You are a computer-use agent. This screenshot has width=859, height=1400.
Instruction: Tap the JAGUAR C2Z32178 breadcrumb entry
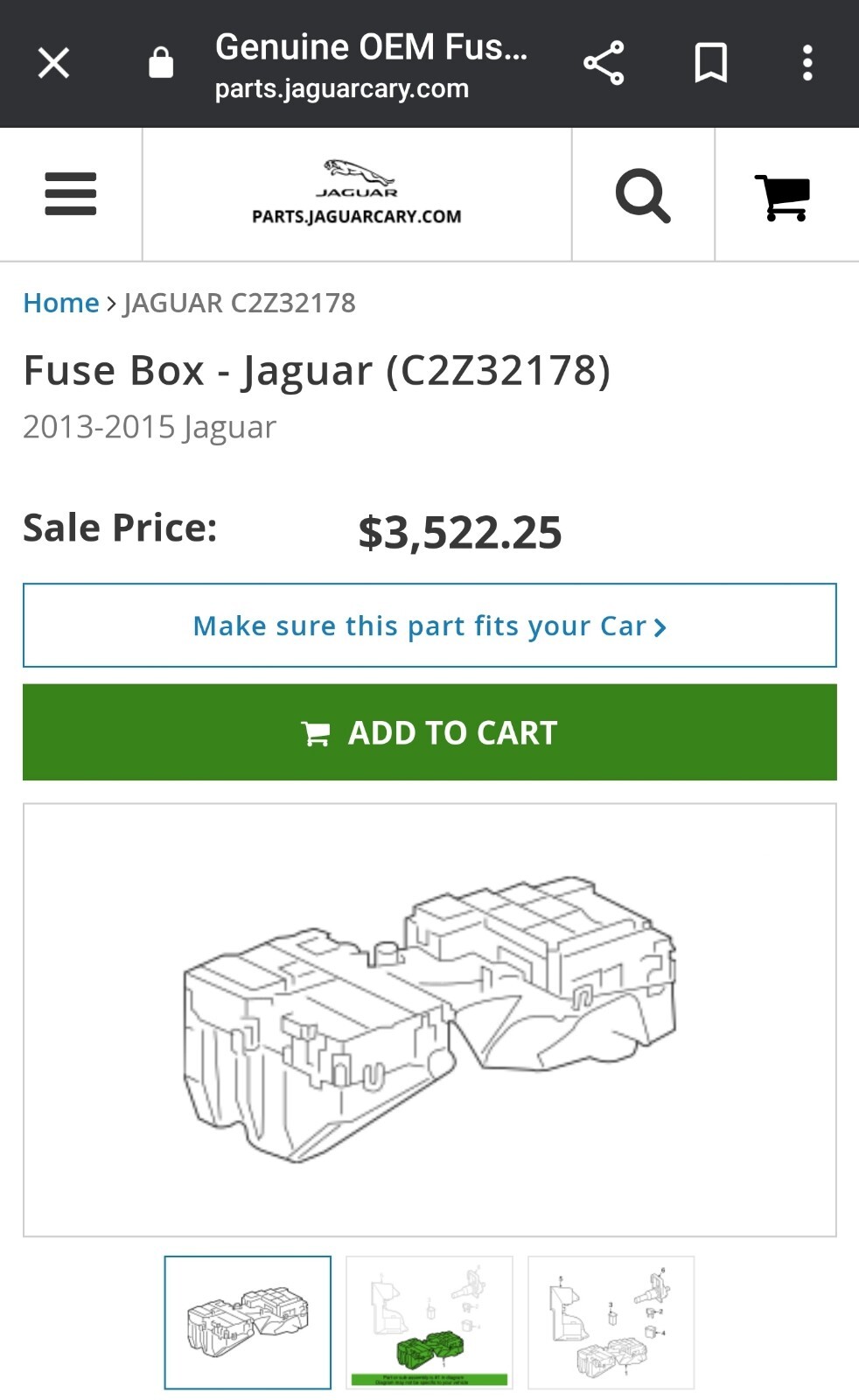pos(239,303)
